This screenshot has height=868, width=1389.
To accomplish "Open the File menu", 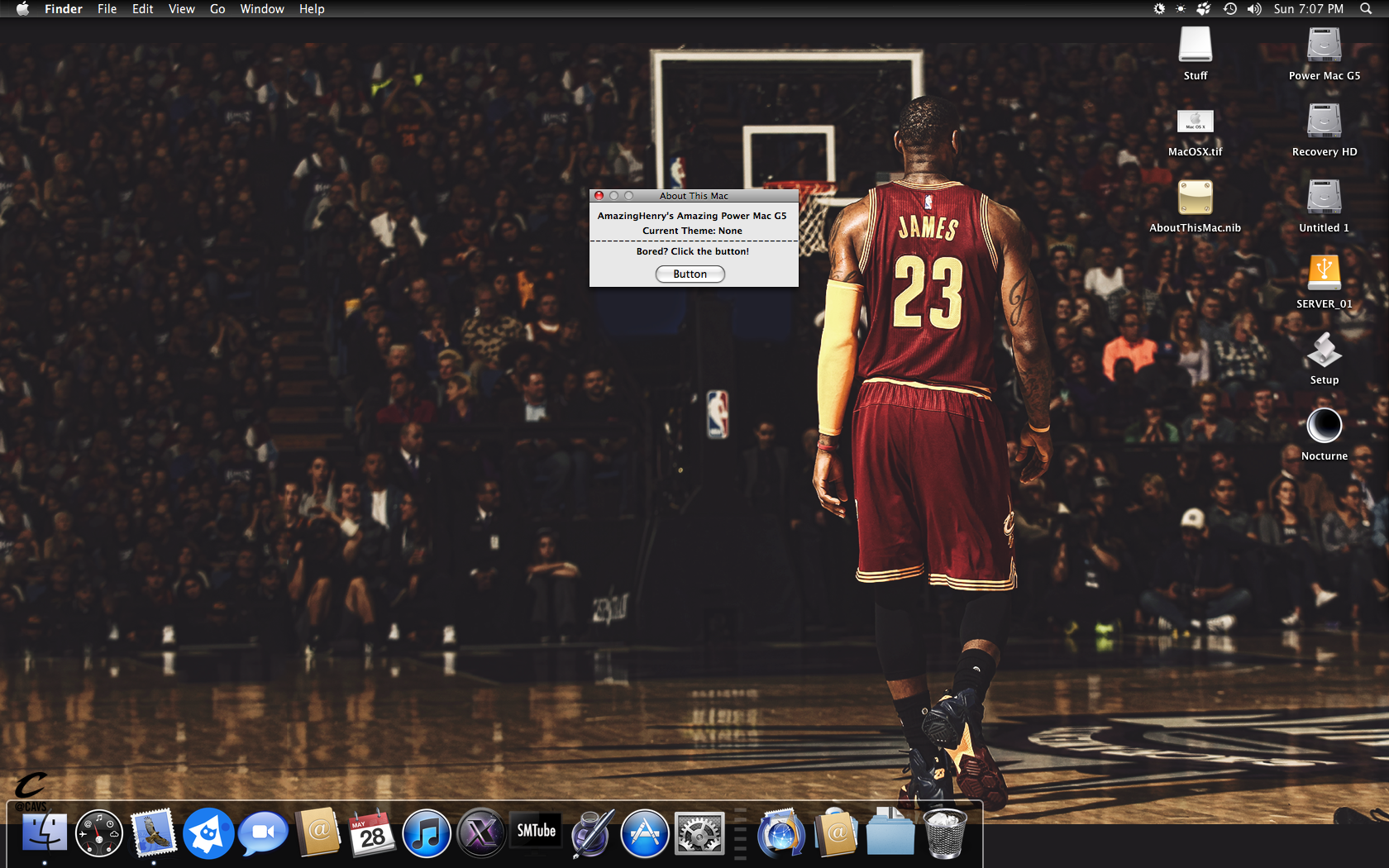I will tap(107, 8).
